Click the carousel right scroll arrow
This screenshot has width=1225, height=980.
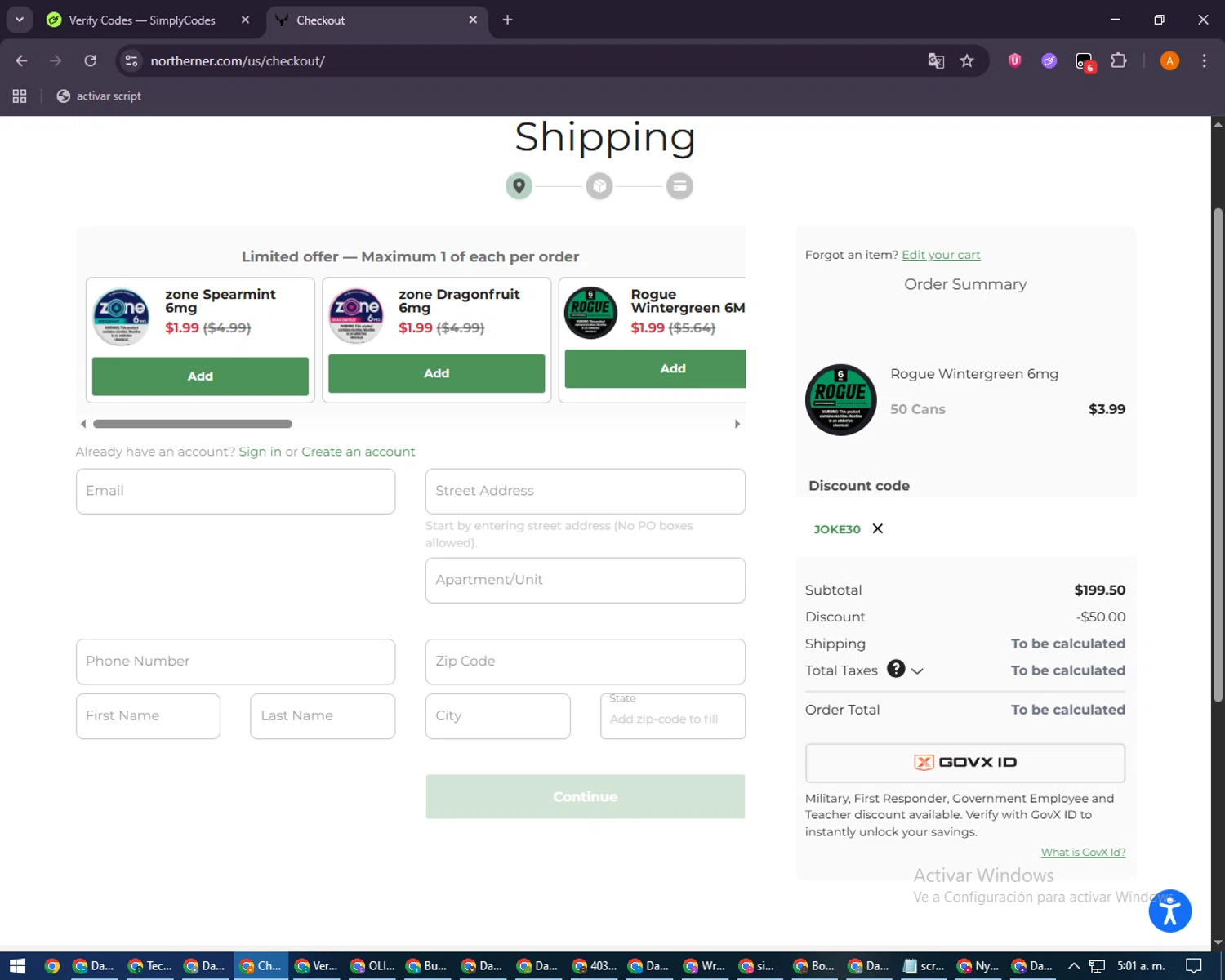click(x=737, y=424)
